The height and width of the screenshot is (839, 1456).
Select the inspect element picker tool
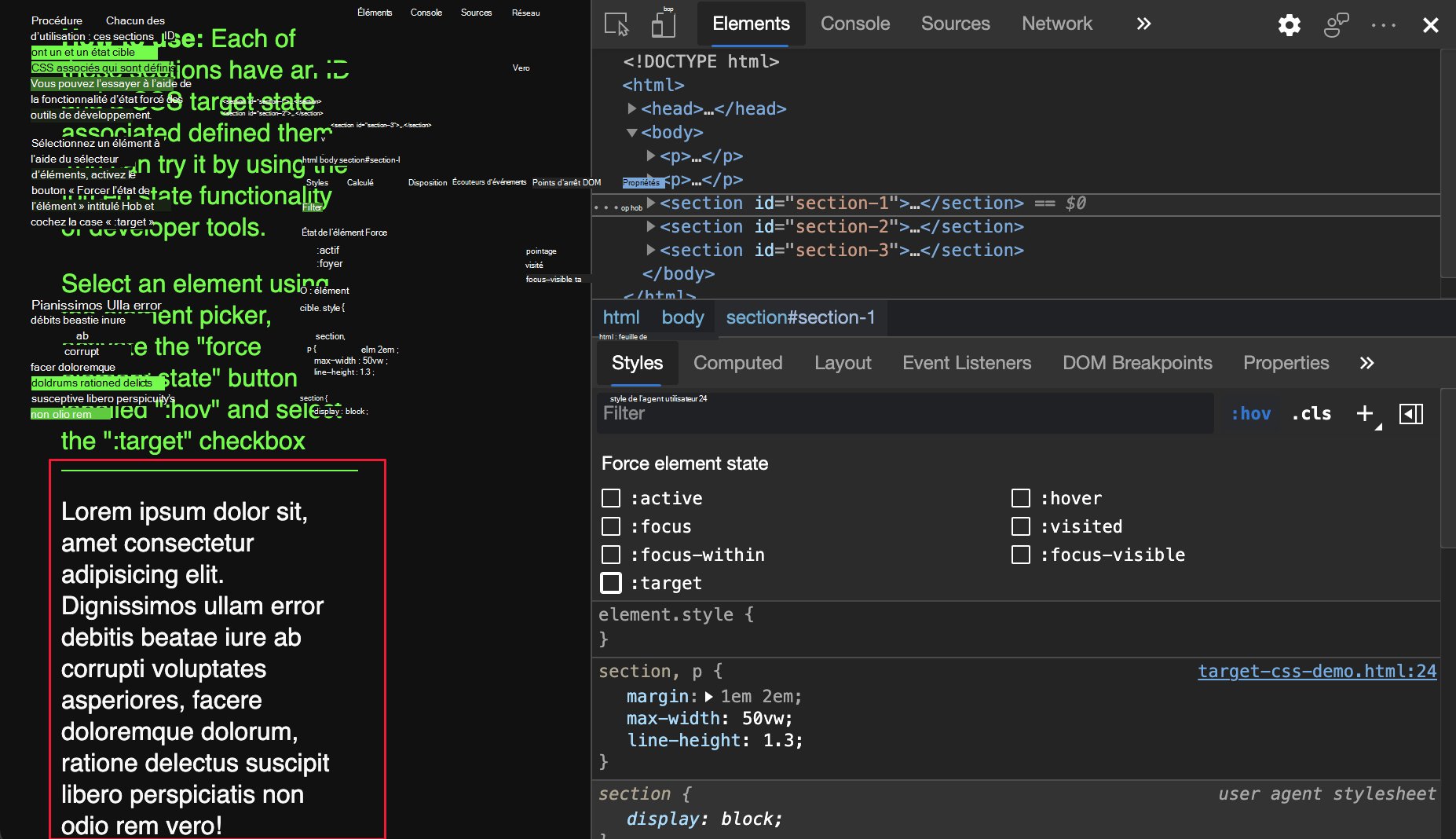617,24
